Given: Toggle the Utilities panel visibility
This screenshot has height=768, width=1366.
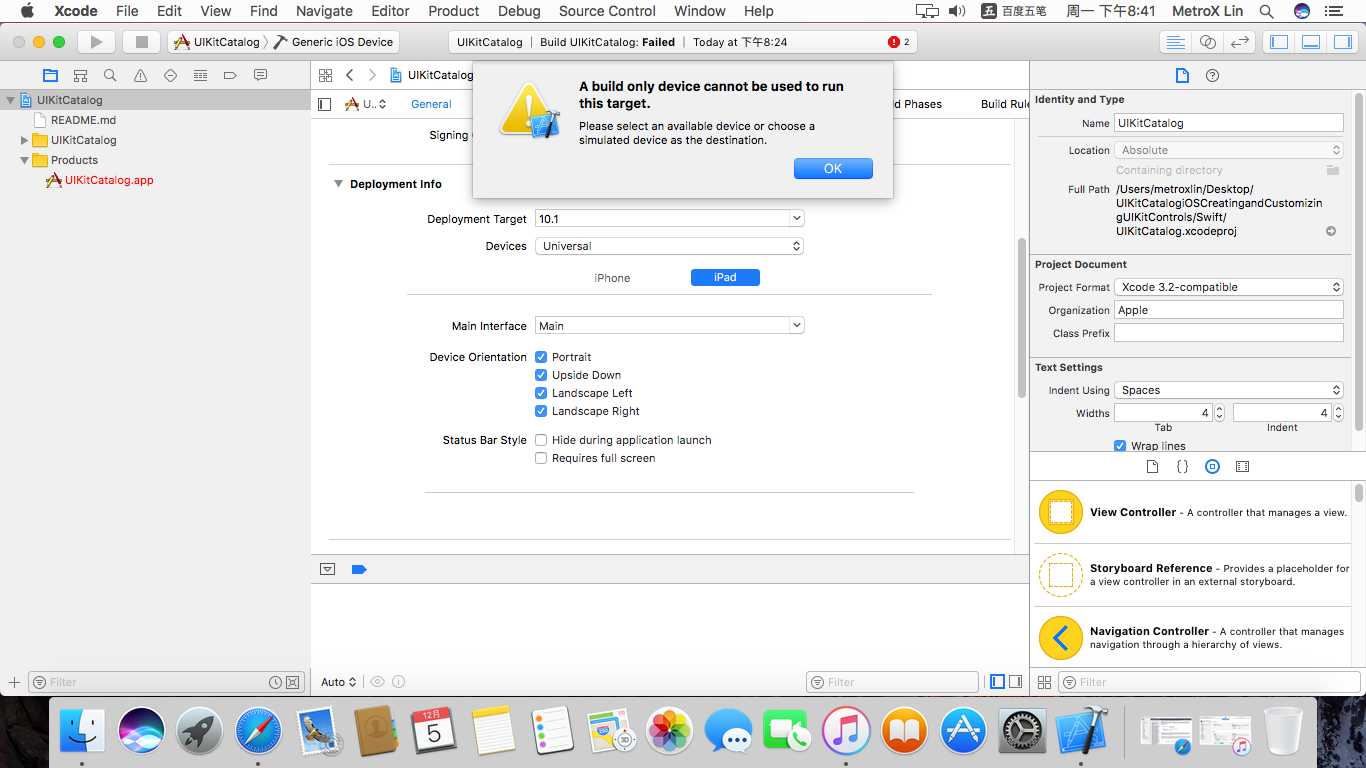Looking at the screenshot, I should point(1342,42).
